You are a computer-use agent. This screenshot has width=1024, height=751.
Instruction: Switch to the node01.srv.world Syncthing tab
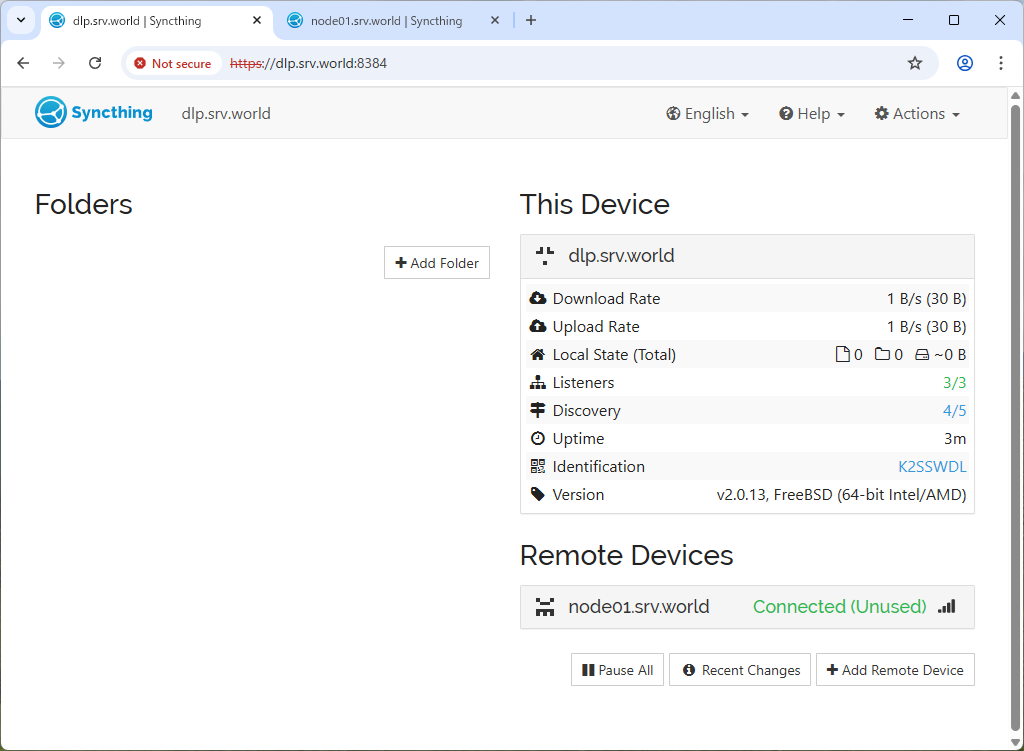385,21
